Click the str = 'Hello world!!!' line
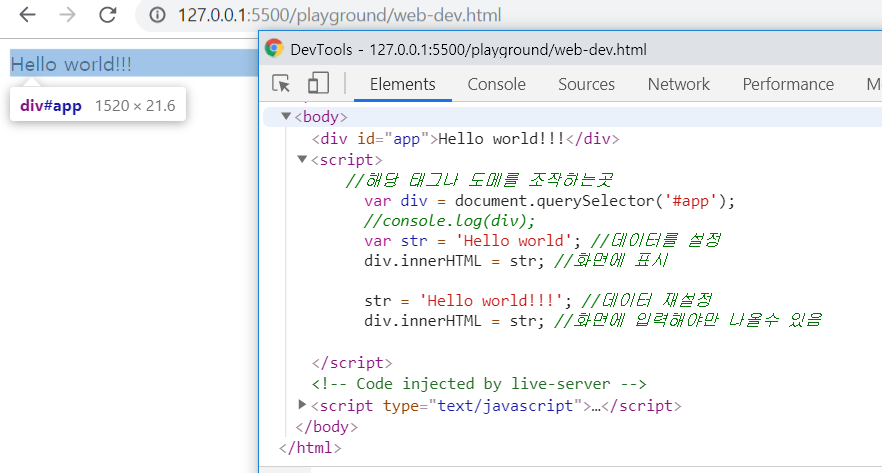This screenshot has width=882, height=473. coord(468,300)
